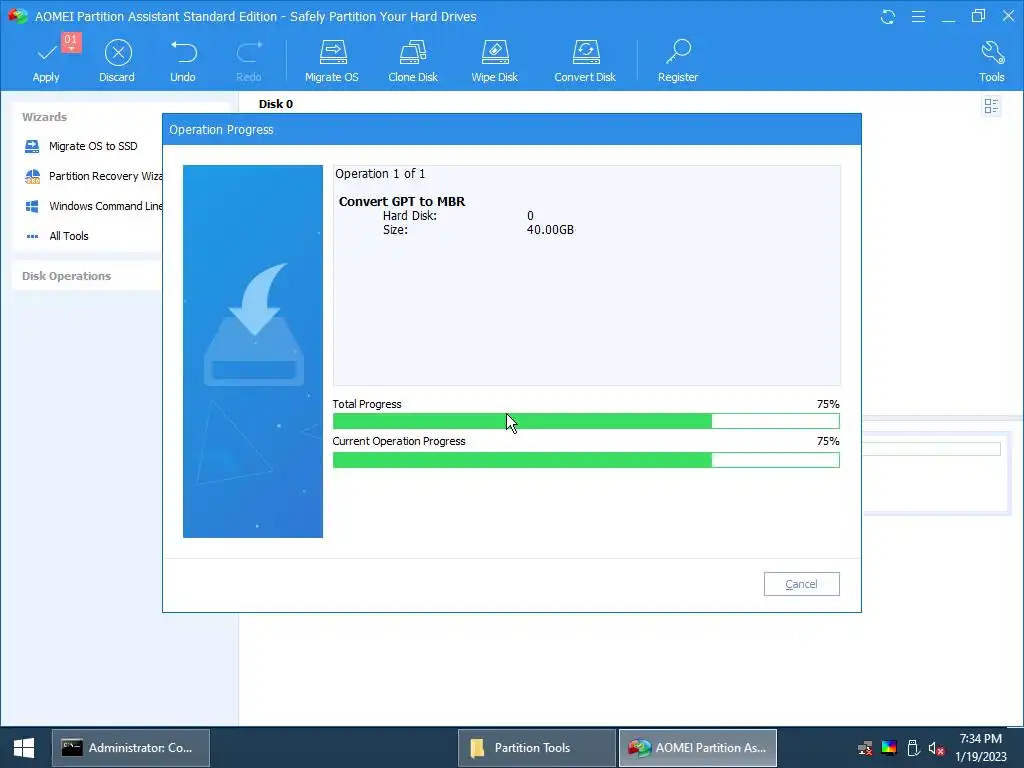Click the muted volume tray icon
The height and width of the screenshot is (768, 1024).
tap(936, 748)
